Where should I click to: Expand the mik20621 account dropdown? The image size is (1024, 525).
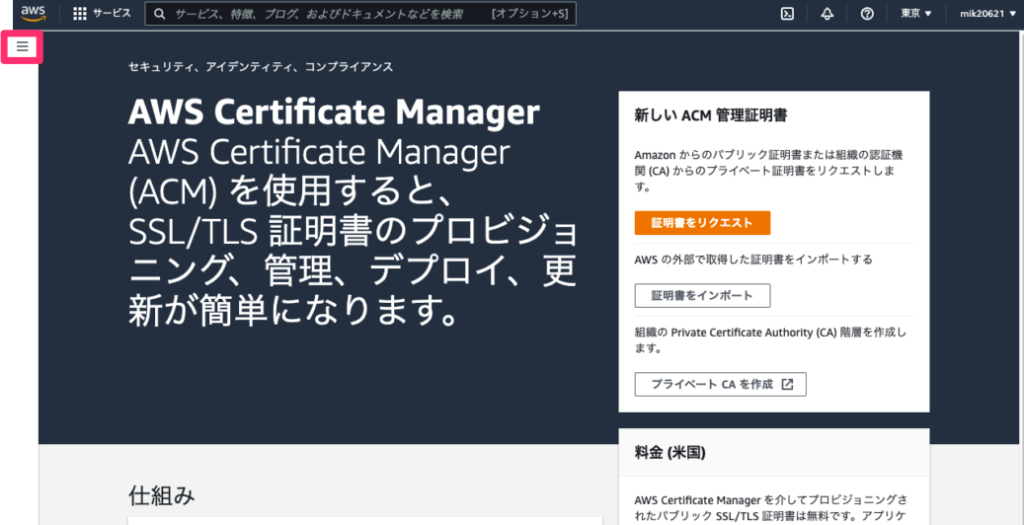click(987, 14)
